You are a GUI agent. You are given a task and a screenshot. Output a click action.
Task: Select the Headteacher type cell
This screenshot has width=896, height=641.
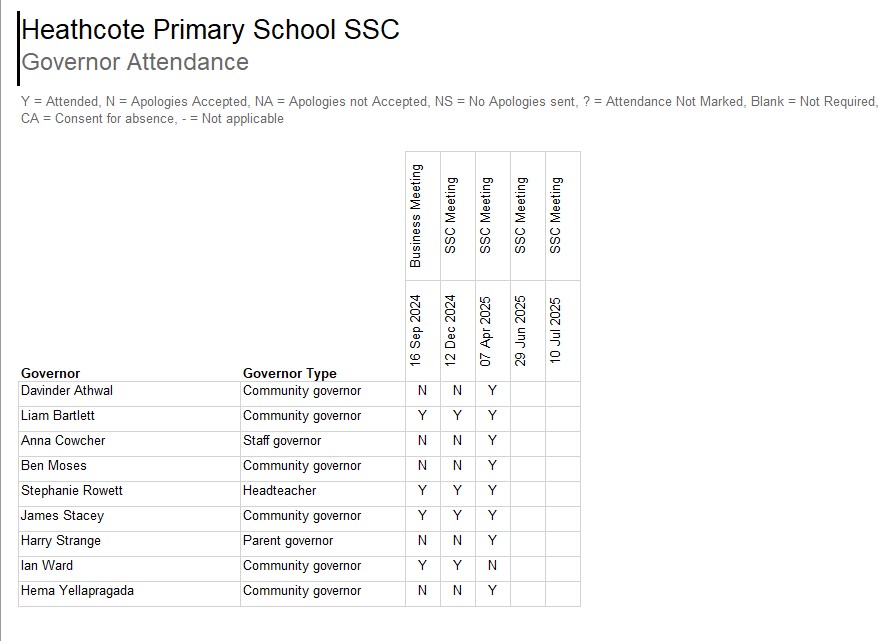(x=280, y=491)
